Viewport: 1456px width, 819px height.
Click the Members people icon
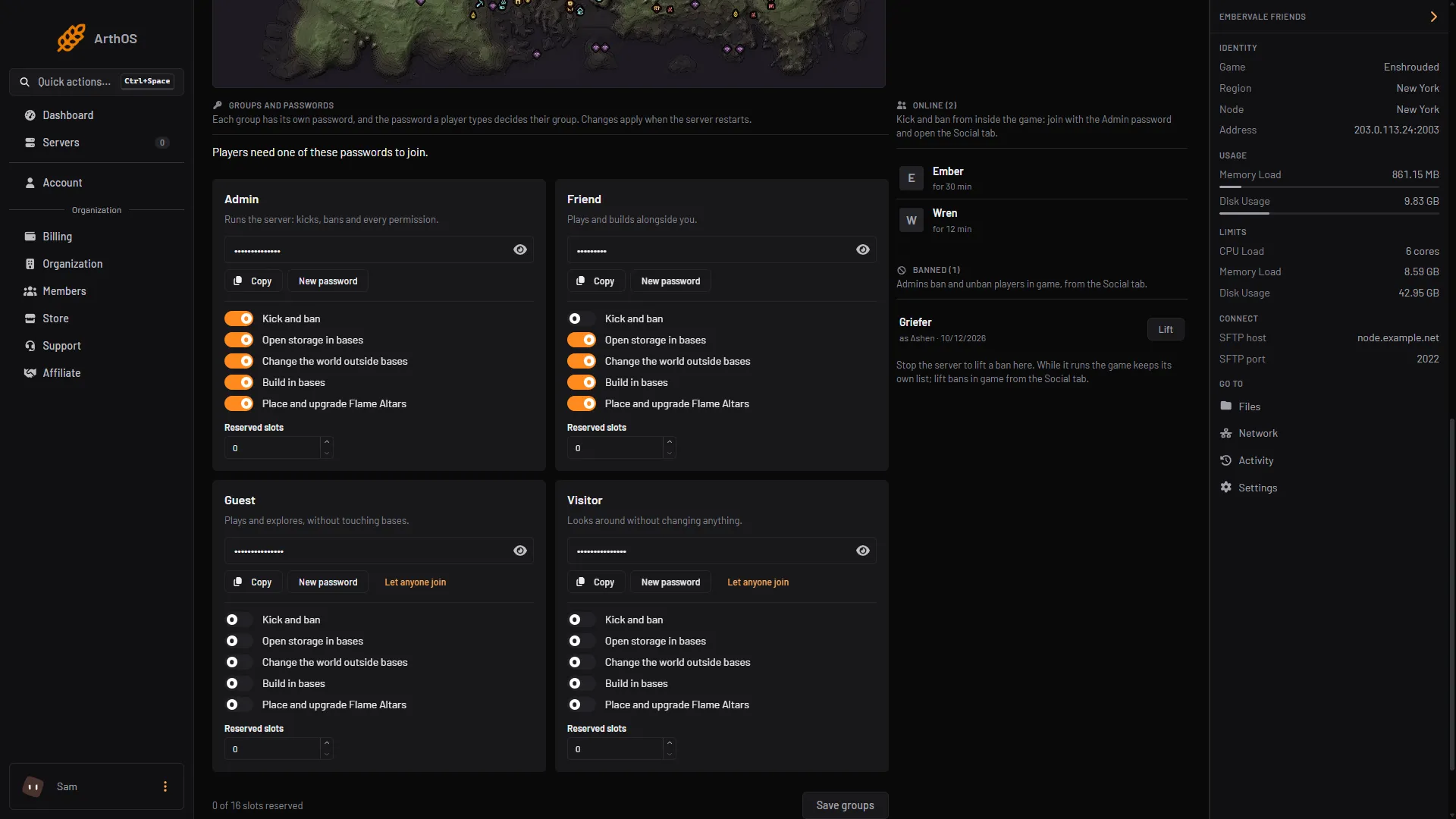point(30,291)
